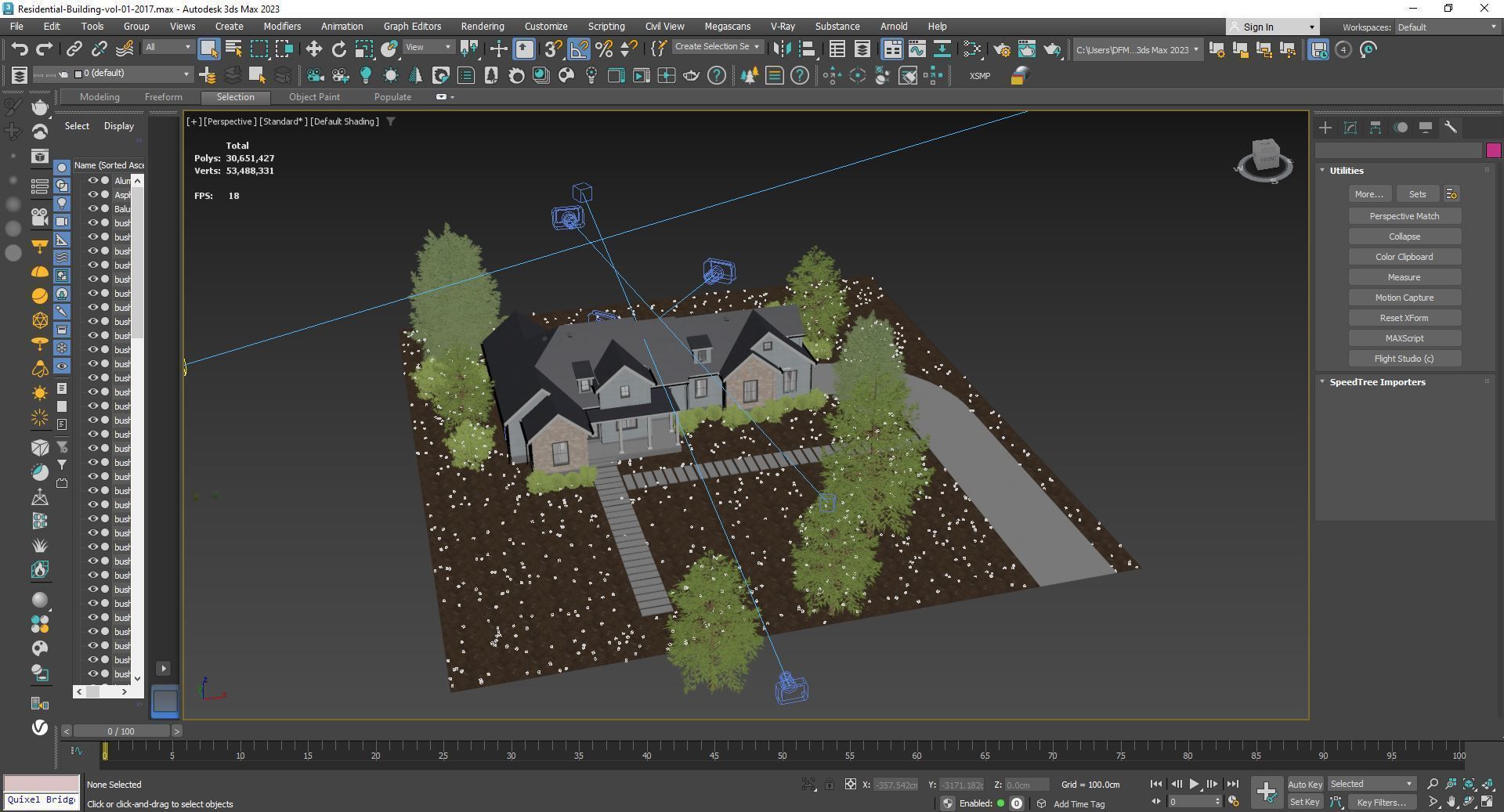Viewport: 1504px width, 812px height.
Task: Click the Bind to Space Warp icon
Action: click(125, 49)
